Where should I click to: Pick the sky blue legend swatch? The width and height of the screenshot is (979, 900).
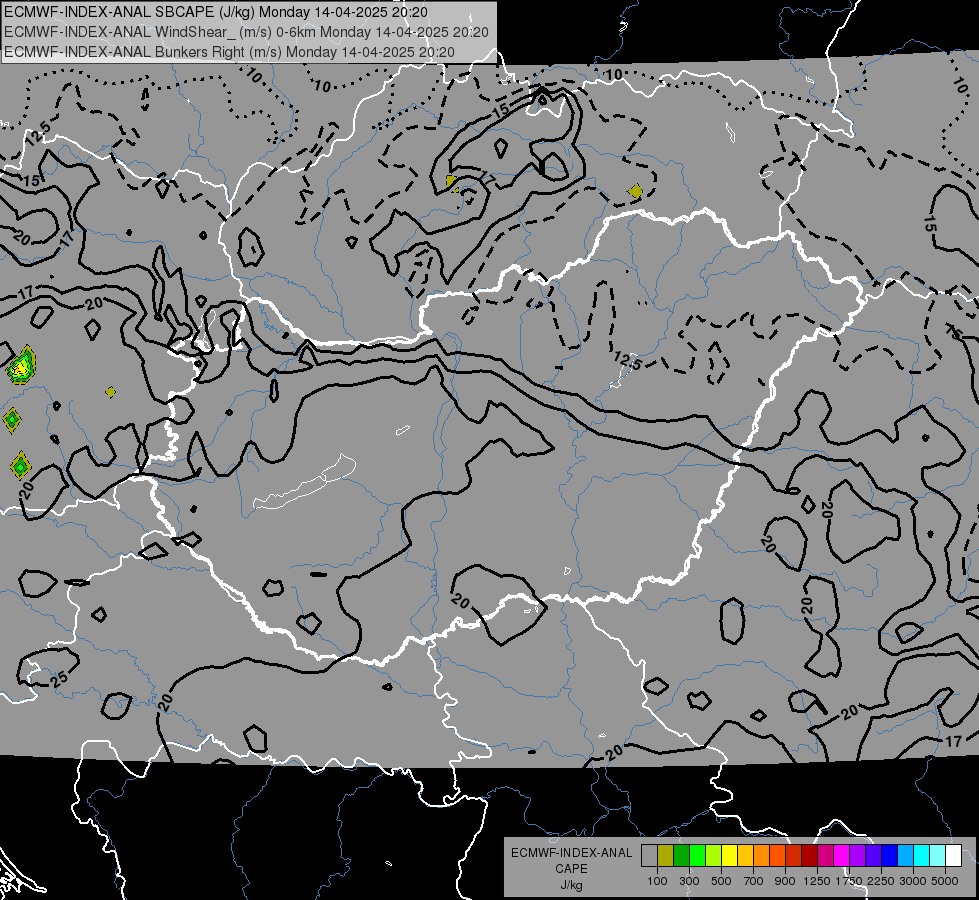coord(906,856)
